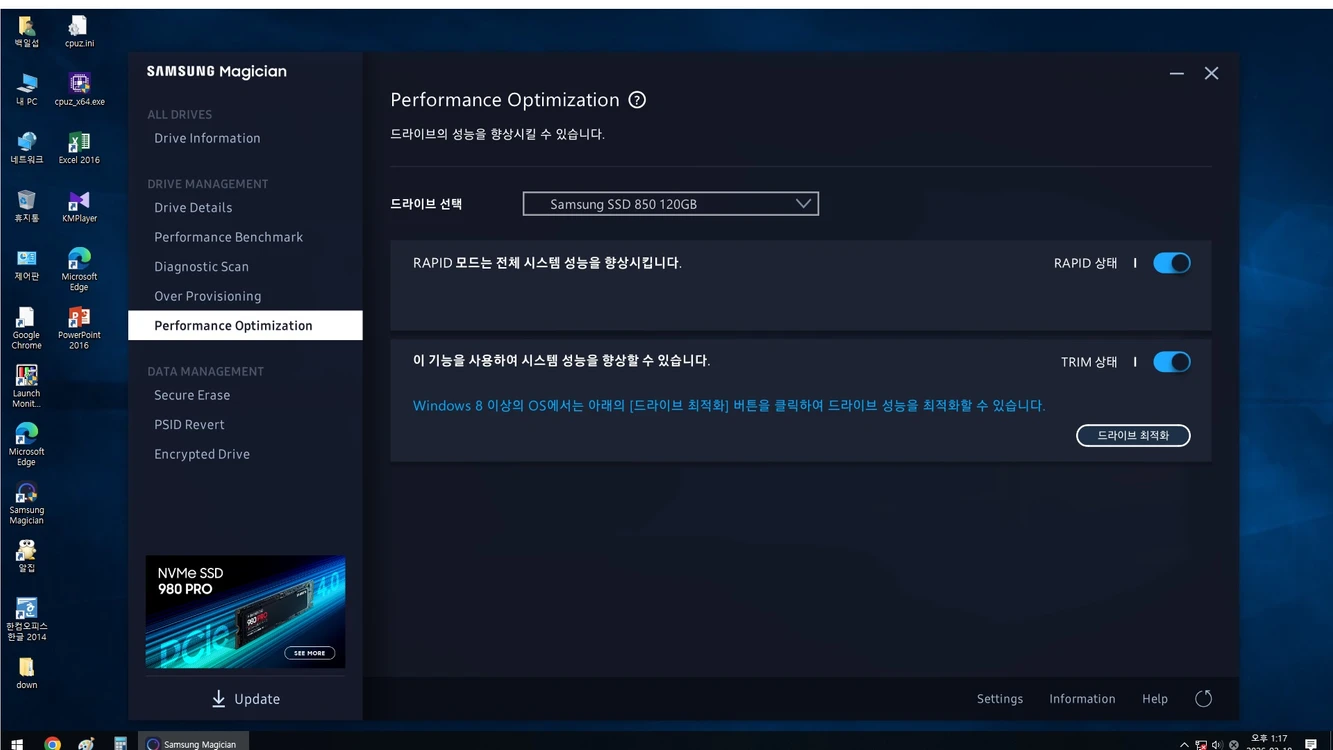Click the taskbar clock showing 오후 1:17

pos(1269,743)
